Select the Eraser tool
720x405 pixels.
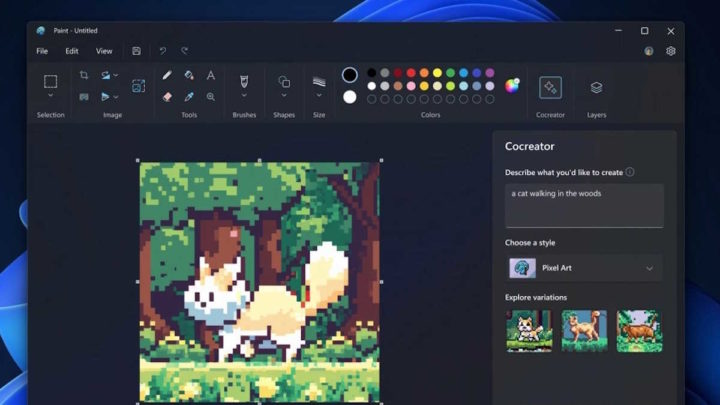coord(167,97)
